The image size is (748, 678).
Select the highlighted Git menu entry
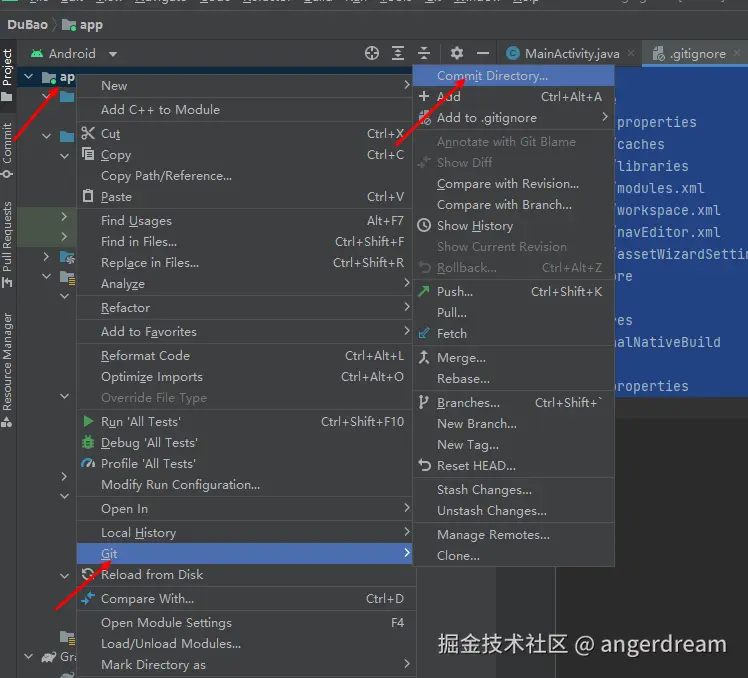coord(244,553)
